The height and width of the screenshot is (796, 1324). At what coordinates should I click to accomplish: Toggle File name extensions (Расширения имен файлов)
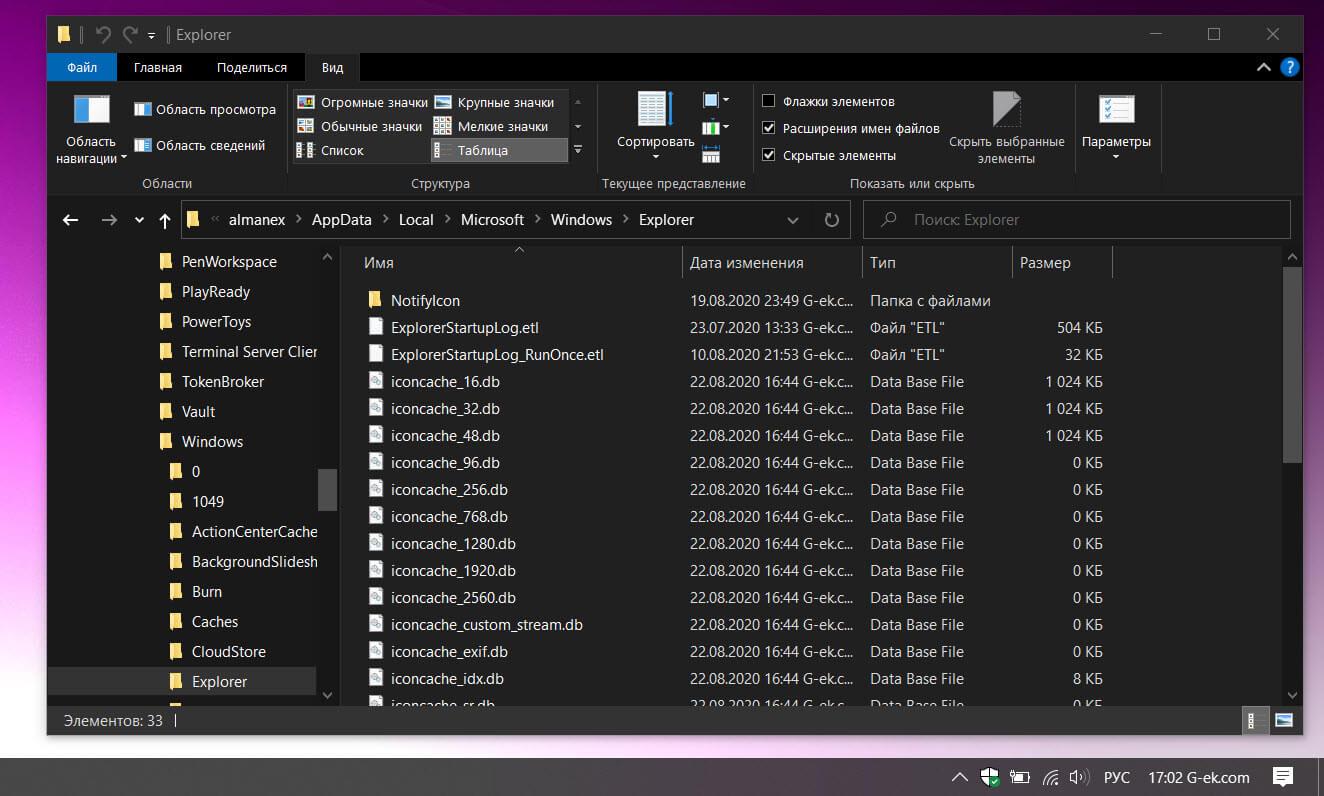(x=850, y=128)
